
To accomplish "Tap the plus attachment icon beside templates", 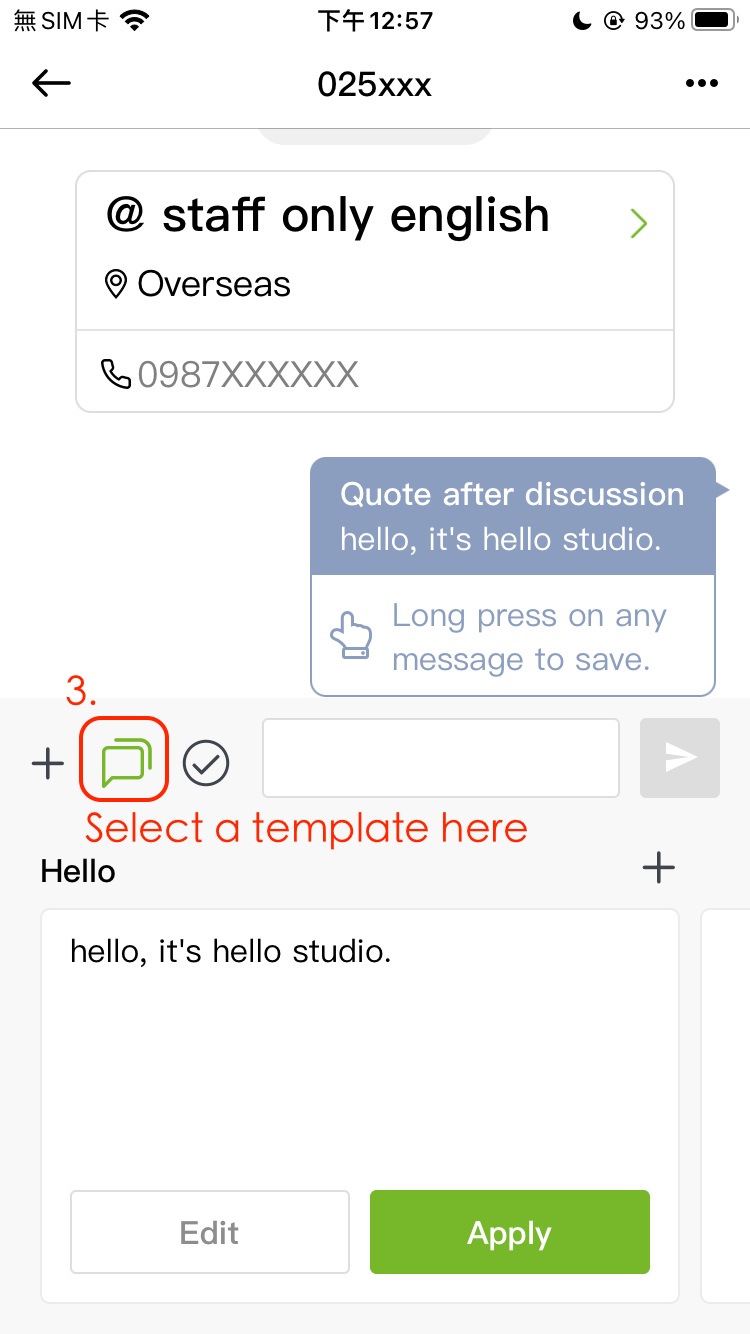I will [x=47, y=764].
